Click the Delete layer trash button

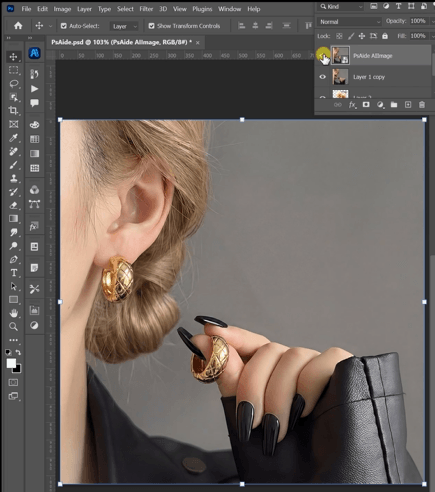[x=422, y=105]
